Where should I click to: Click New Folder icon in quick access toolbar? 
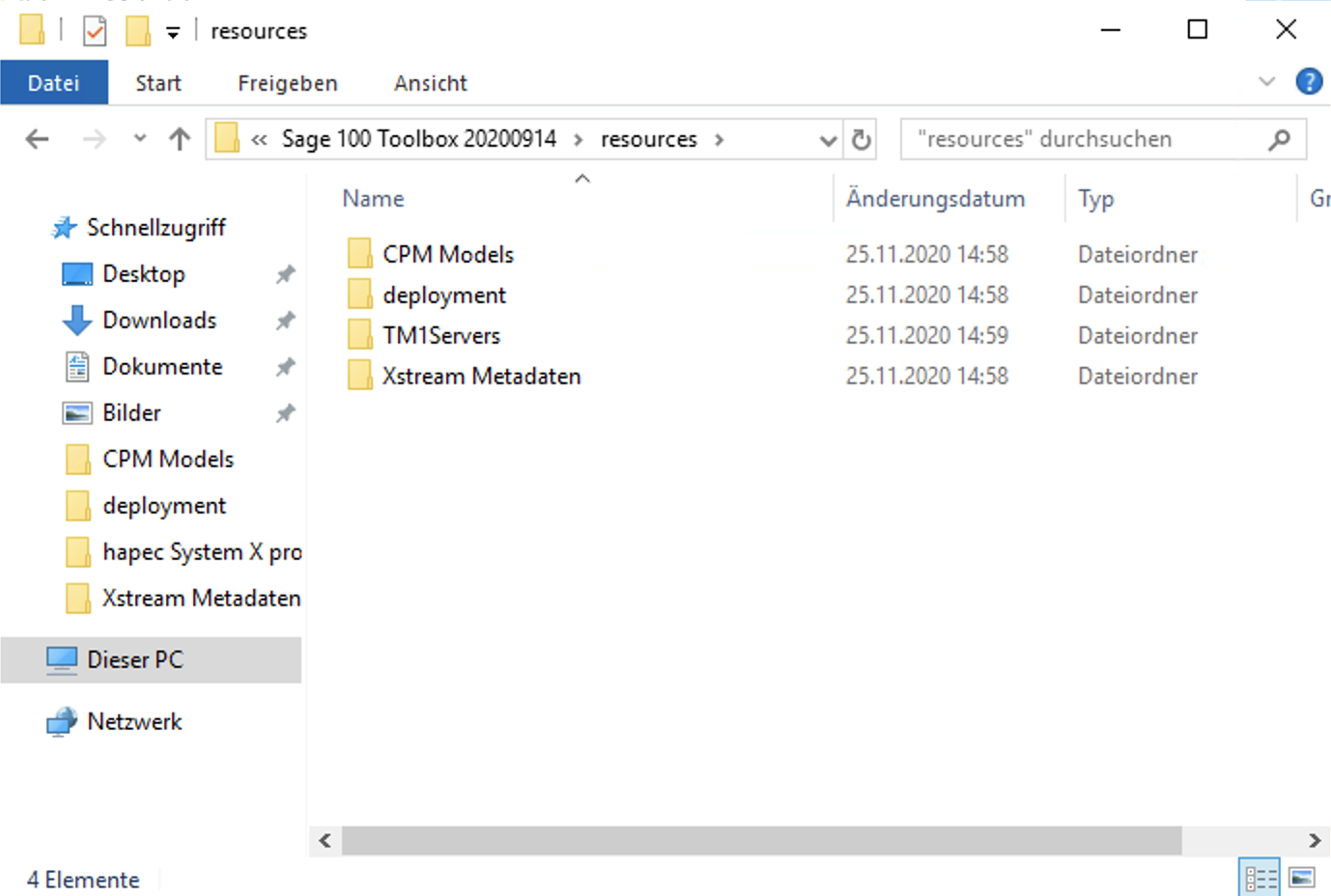138,31
